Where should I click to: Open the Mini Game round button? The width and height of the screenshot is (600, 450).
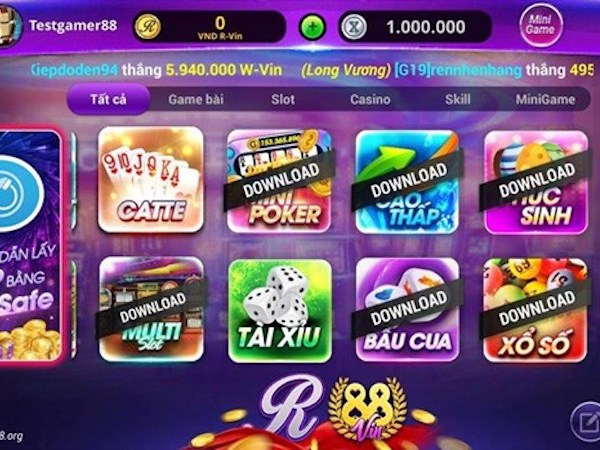(x=541, y=25)
